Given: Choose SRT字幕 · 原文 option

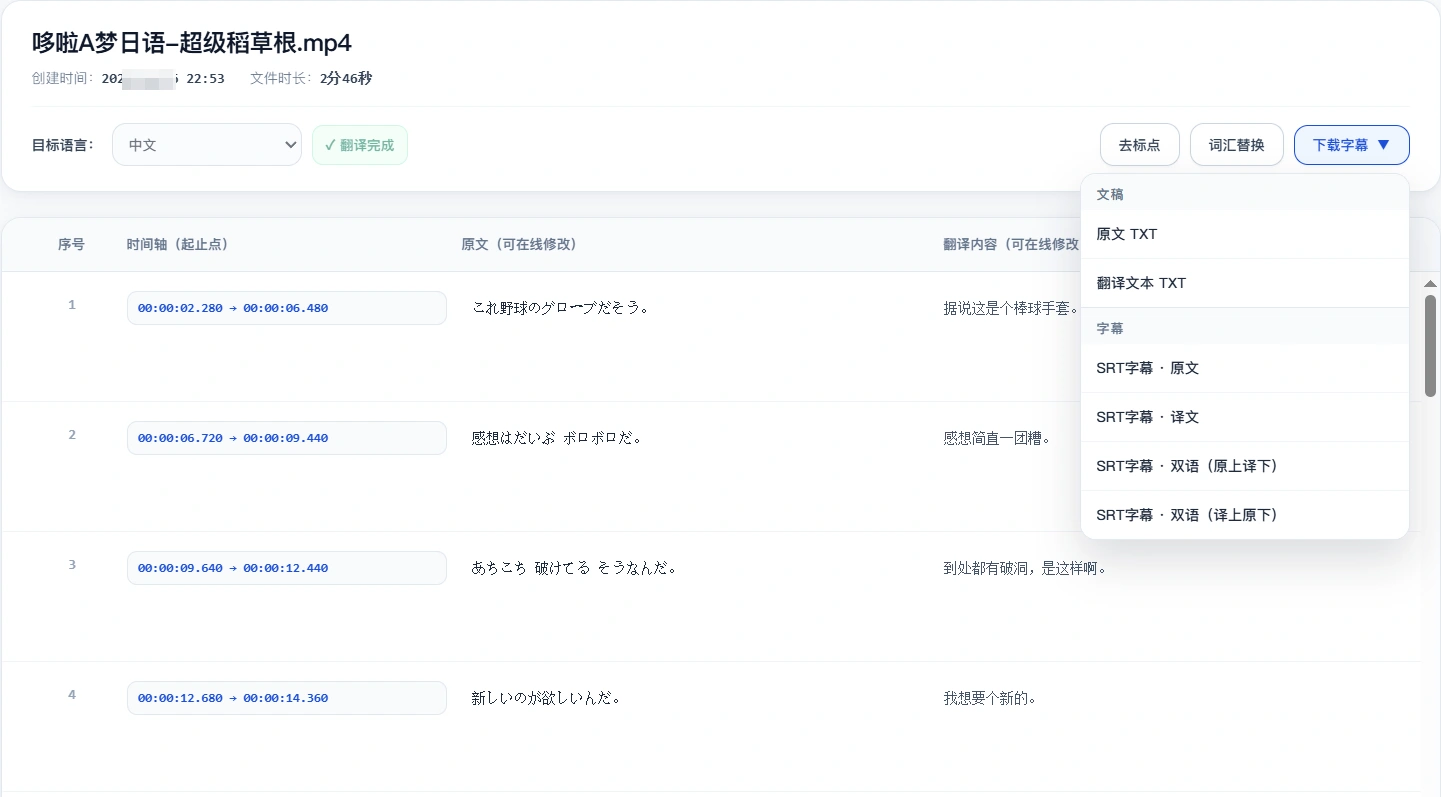Looking at the screenshot, I should (x=1245, y=368).
